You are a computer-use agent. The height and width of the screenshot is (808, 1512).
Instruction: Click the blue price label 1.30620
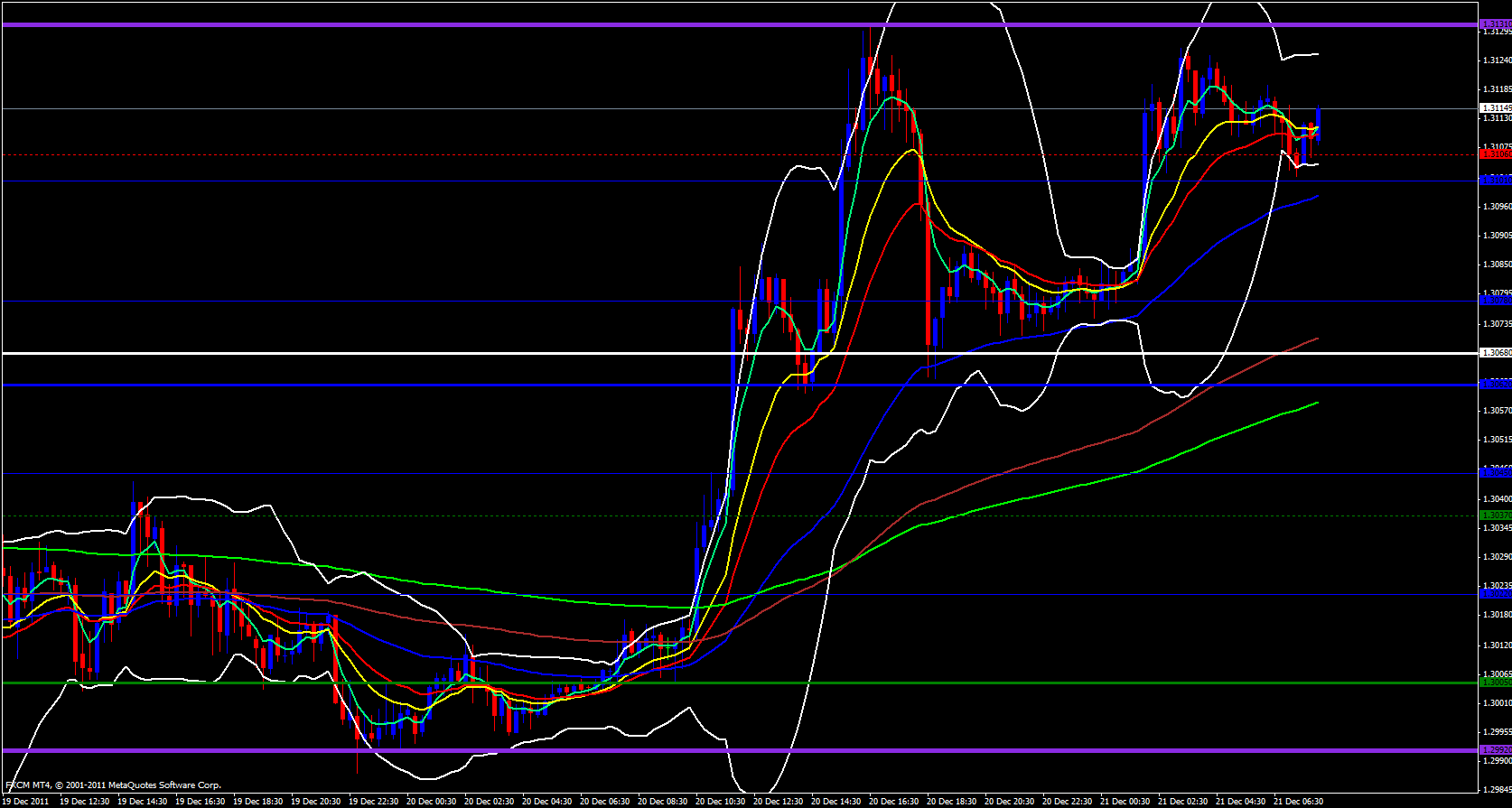(1496, 385)
